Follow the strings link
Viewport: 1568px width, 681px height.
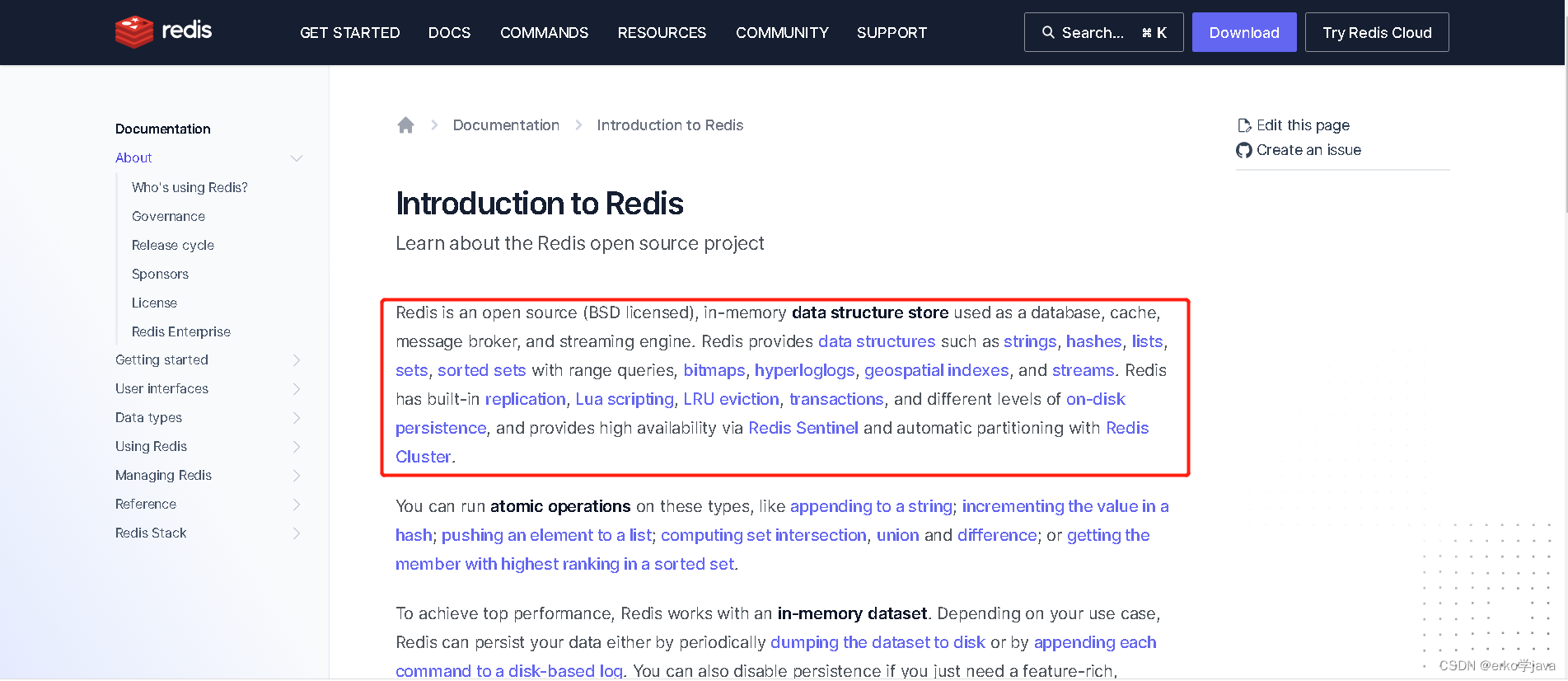[x=1030, y=341]
